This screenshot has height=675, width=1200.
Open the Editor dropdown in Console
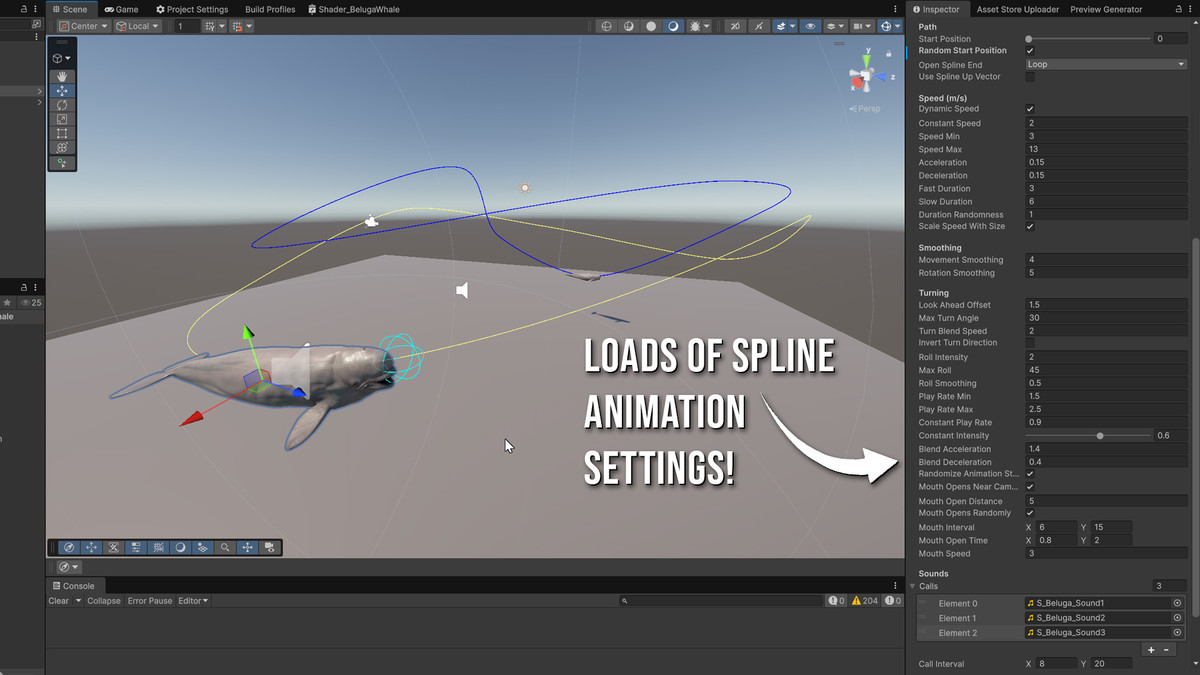point(193,601)
